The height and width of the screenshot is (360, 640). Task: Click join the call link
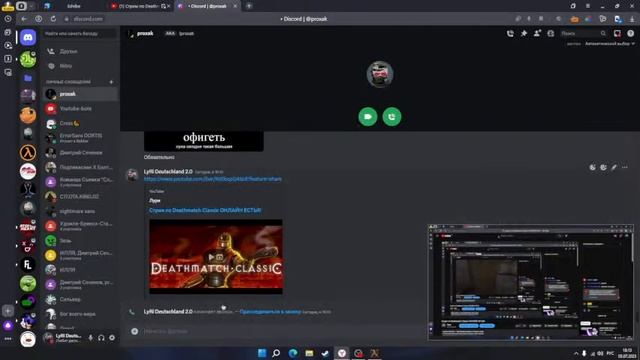[270, 312]
